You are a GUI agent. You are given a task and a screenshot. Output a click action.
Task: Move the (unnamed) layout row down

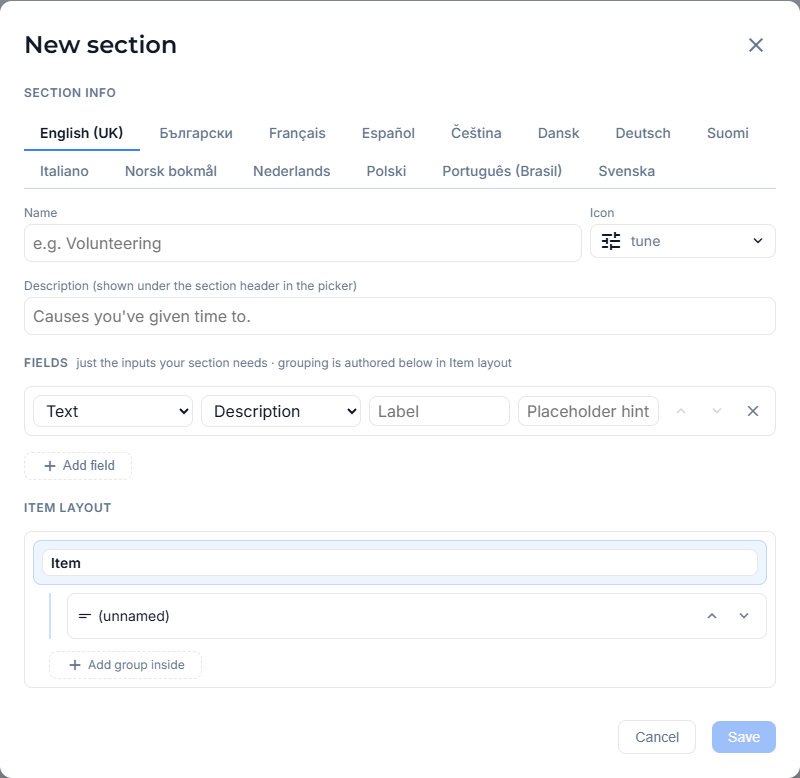pyautogui.click(x=744, y=616)
